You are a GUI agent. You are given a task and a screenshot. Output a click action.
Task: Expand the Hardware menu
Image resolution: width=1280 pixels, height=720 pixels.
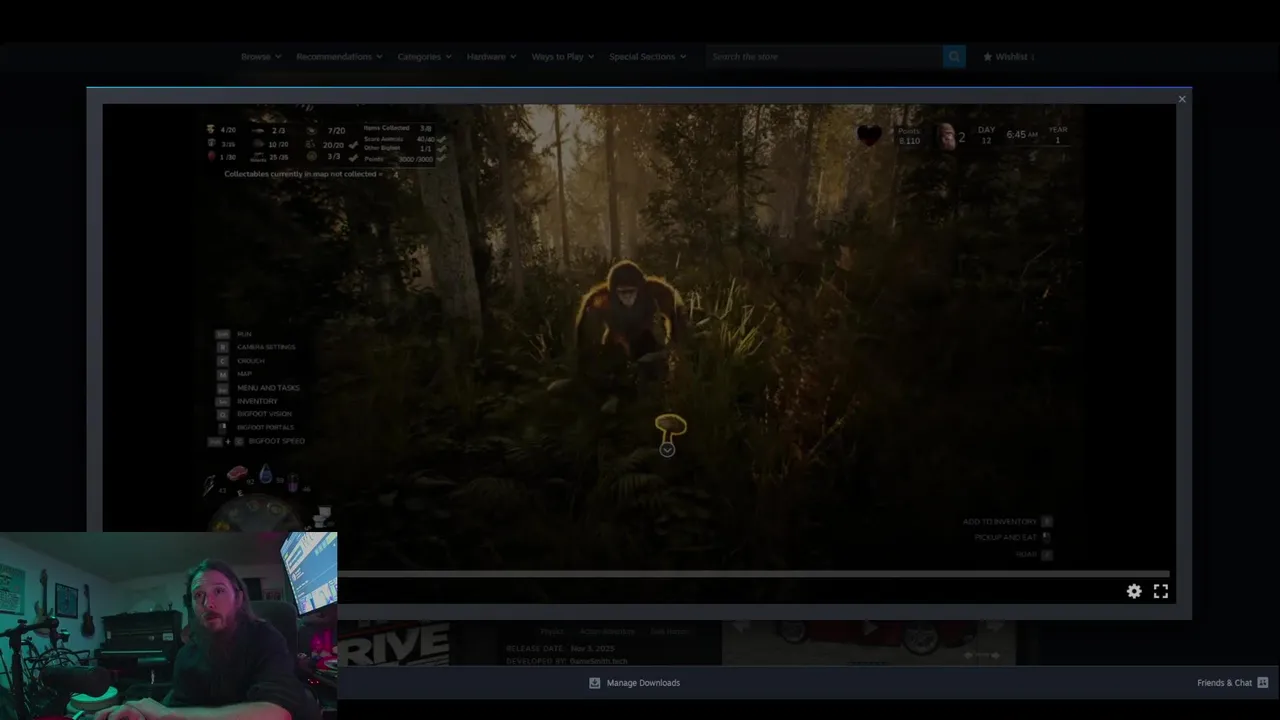click(491, 57)
